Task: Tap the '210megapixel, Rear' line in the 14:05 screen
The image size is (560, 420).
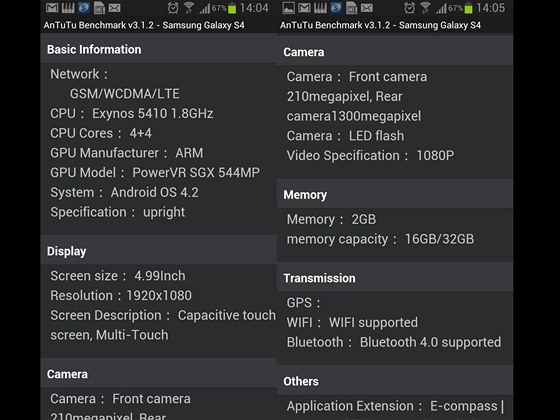Action: coord(345,96)
